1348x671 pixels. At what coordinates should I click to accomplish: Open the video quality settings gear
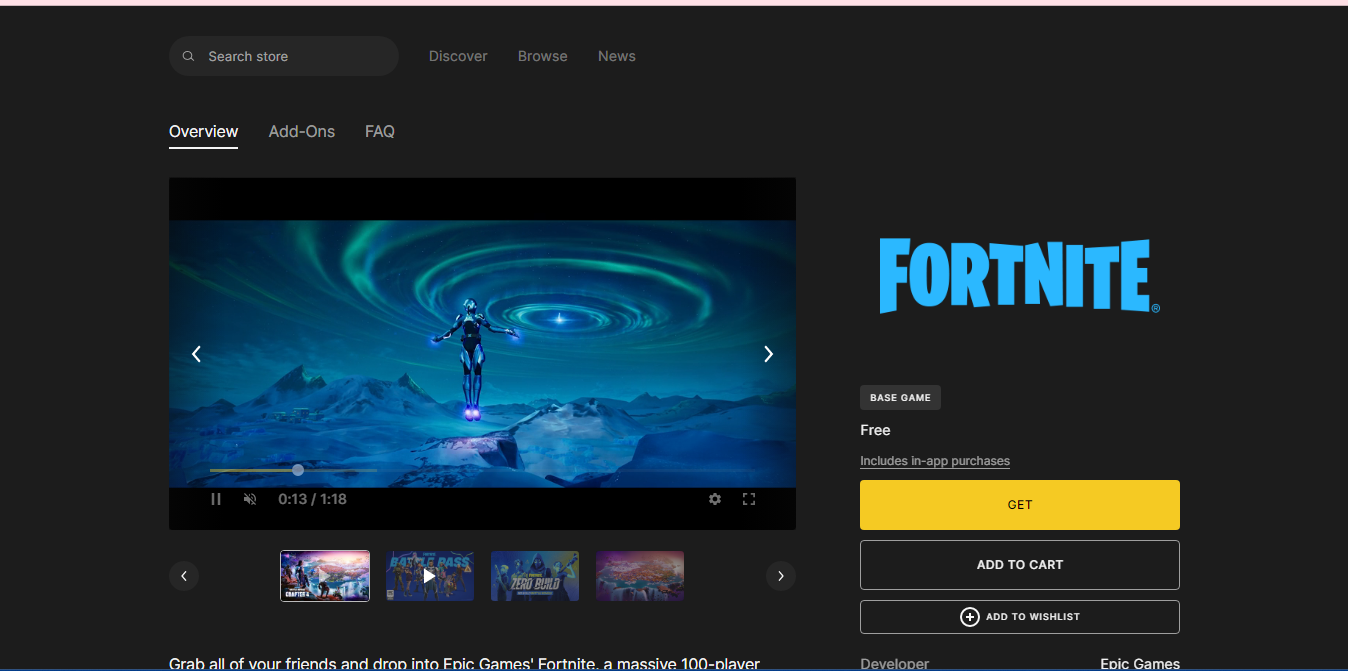(715, 498)
